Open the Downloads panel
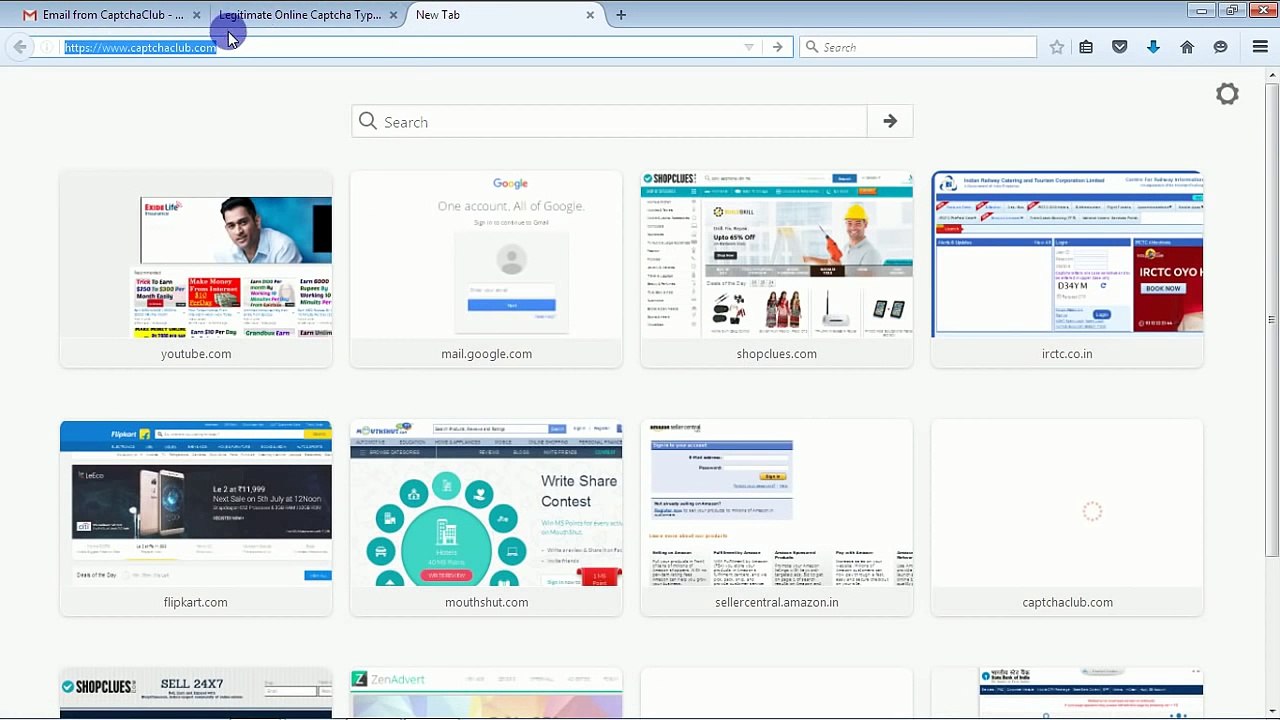The width and height of the screenshot is (1280, 720). [x=1153, y=47]
